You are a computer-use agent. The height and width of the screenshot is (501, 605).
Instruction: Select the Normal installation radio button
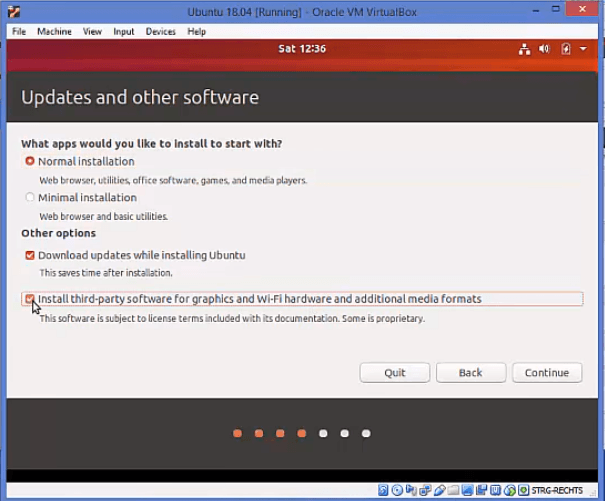click(x=30, y=161)
